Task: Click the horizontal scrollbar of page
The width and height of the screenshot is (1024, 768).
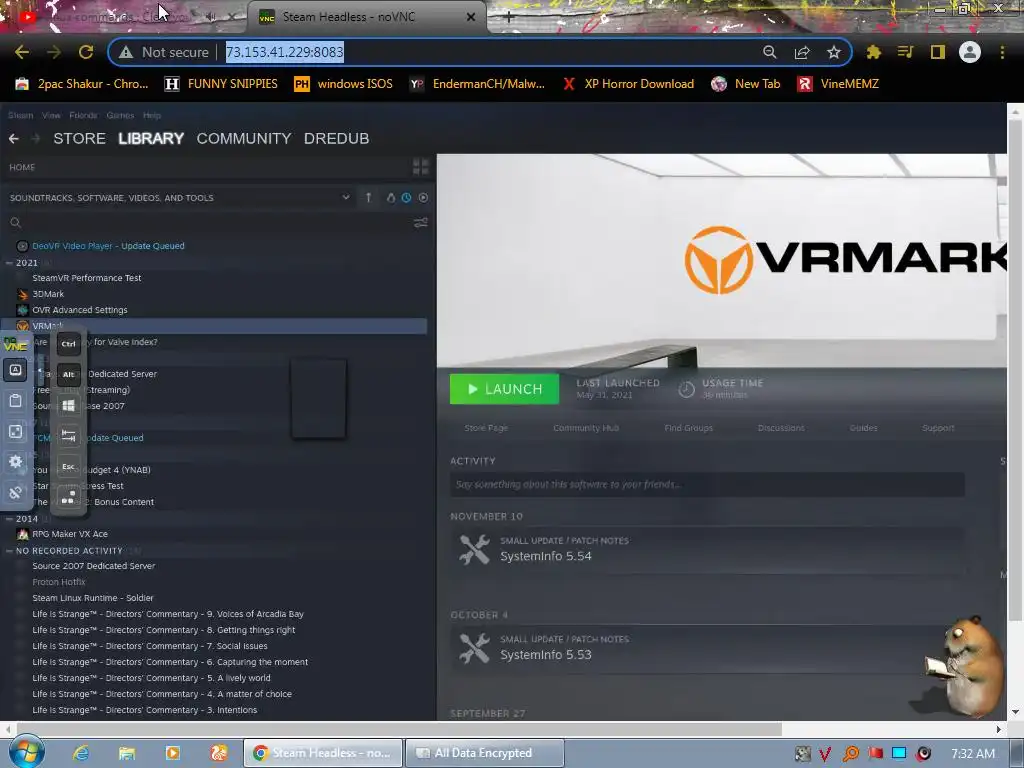Action: pos(399,729)
